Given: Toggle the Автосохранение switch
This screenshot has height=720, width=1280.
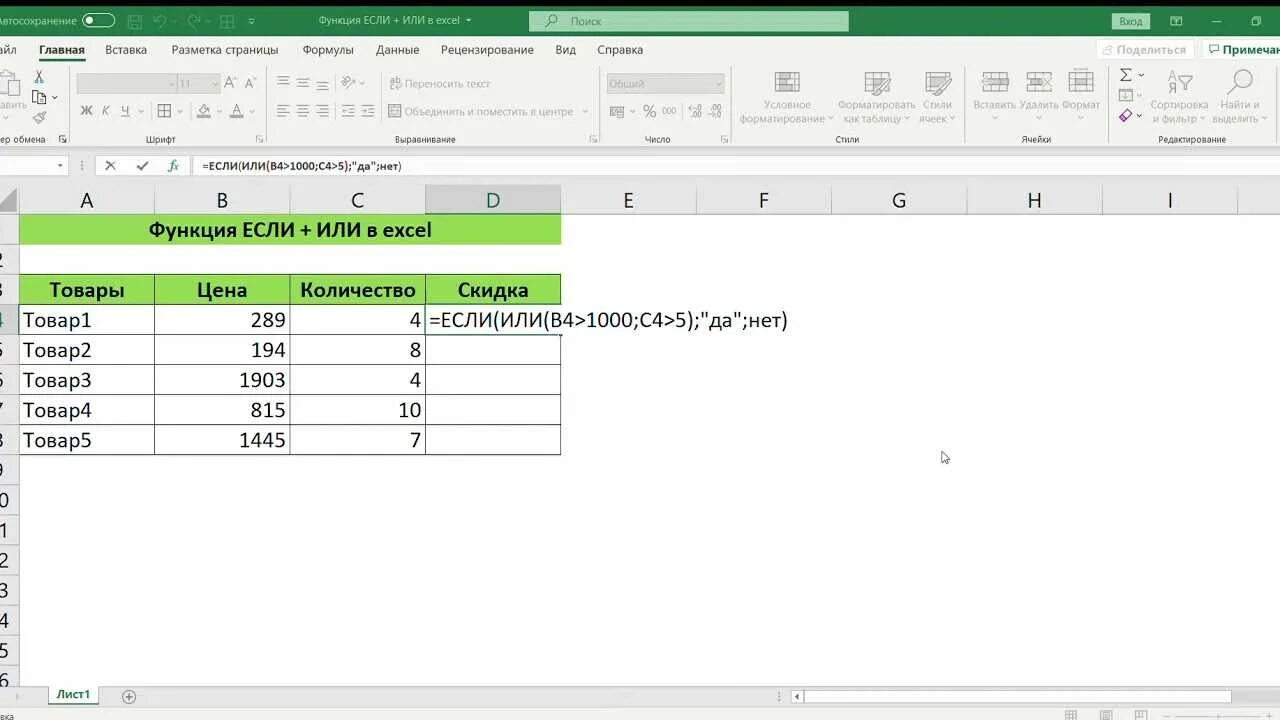Looking at the screenshot, I should (x=98, y=20).
